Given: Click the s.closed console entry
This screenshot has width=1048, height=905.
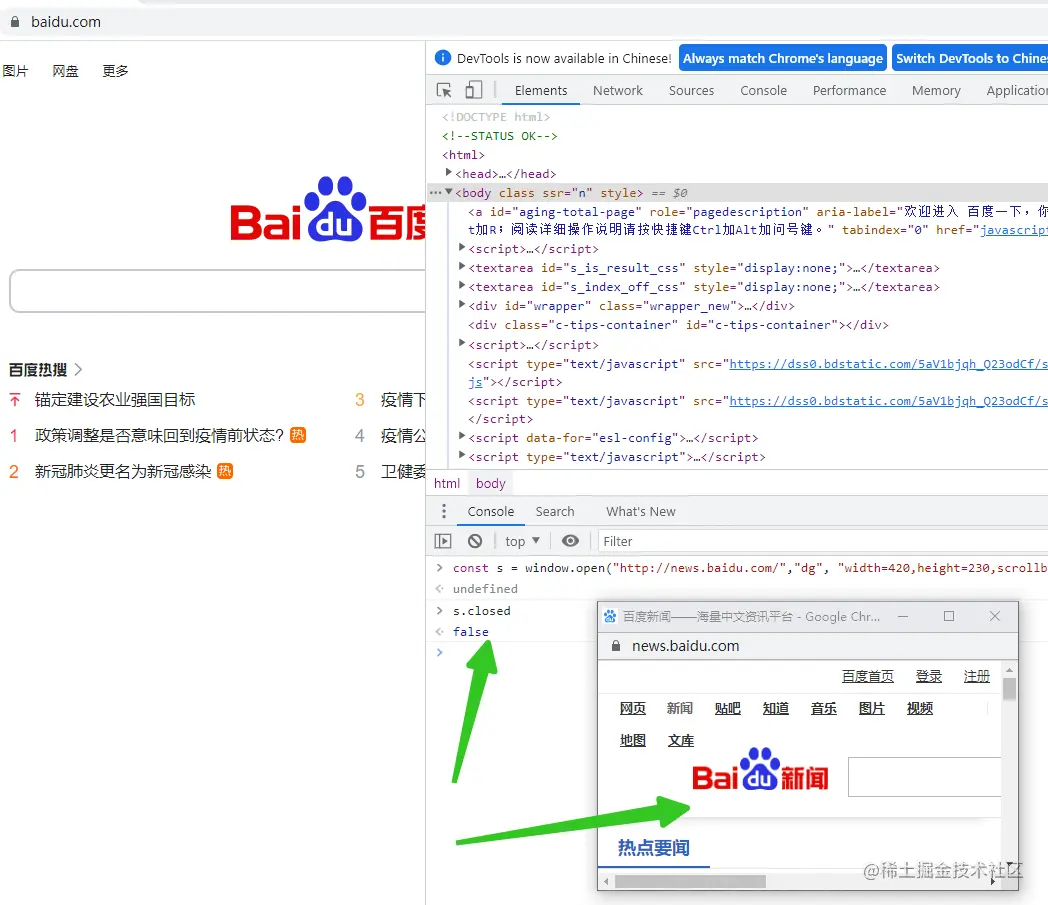Looking at the screenshot, I should click(x=481, y=611).
